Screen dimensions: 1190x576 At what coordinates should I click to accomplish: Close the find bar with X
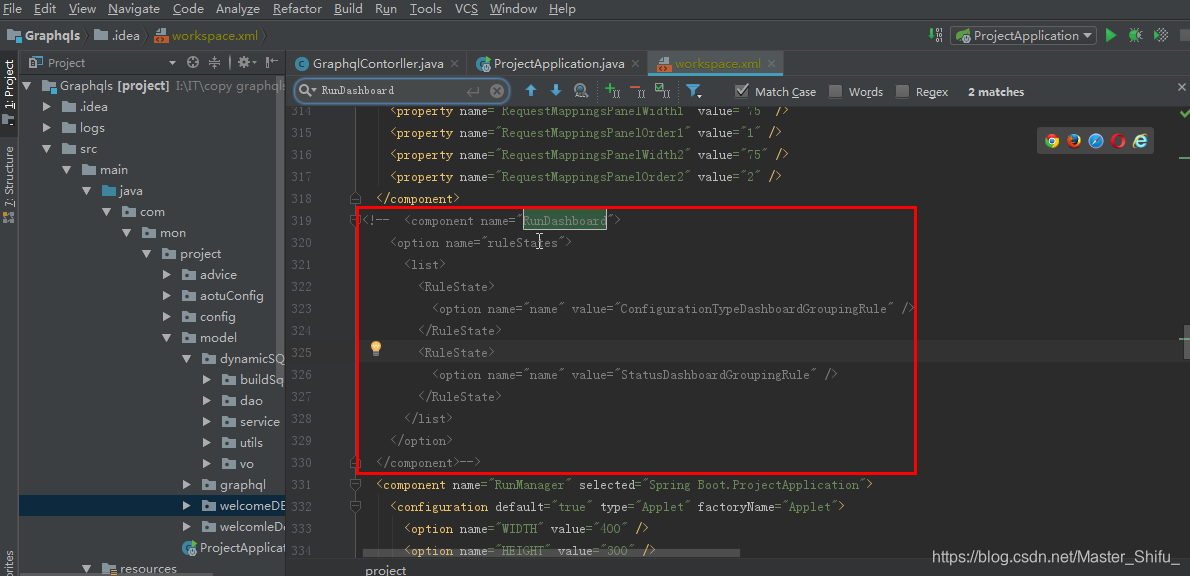click(1181, 88)
